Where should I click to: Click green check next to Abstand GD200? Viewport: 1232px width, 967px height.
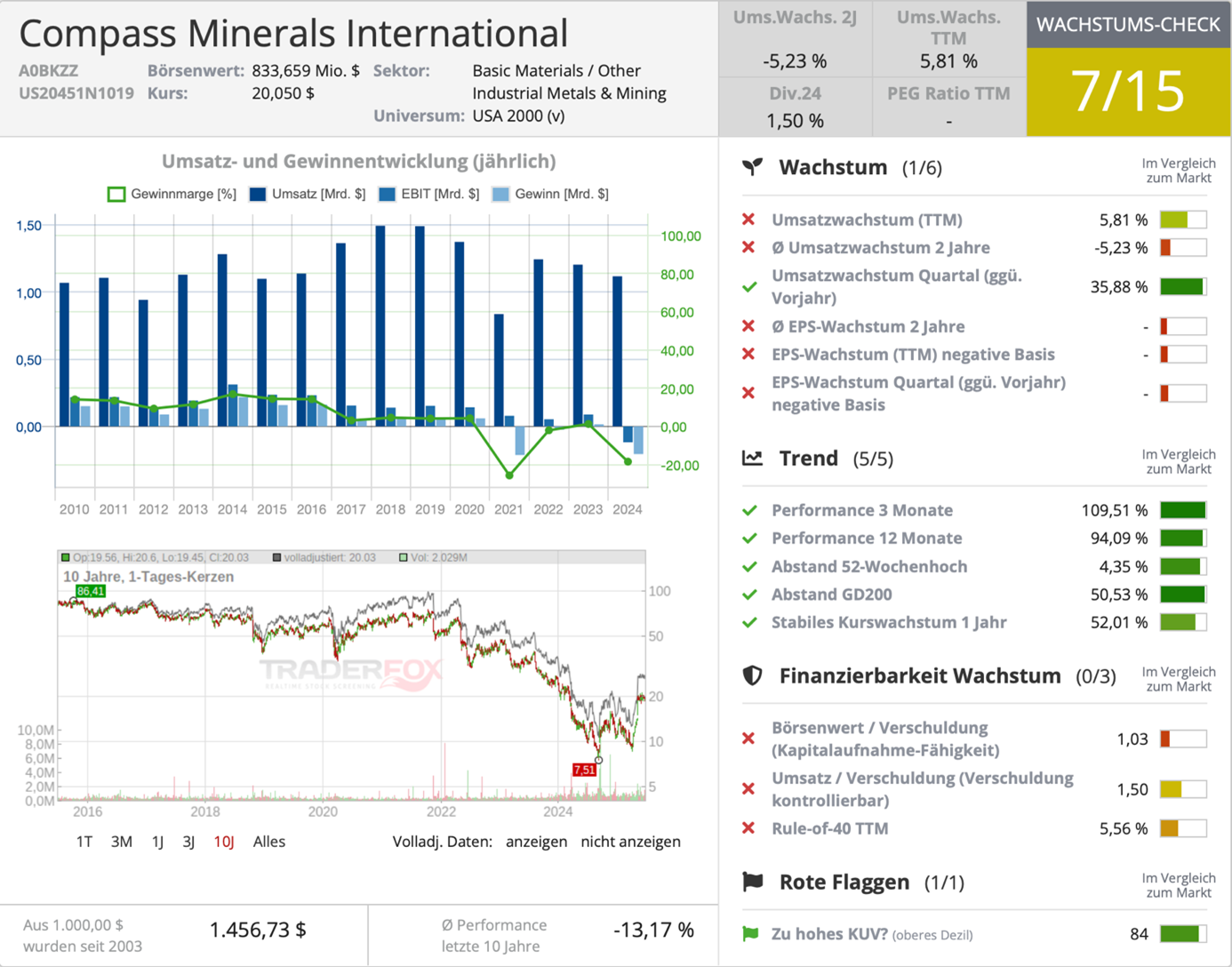[749, 594]
